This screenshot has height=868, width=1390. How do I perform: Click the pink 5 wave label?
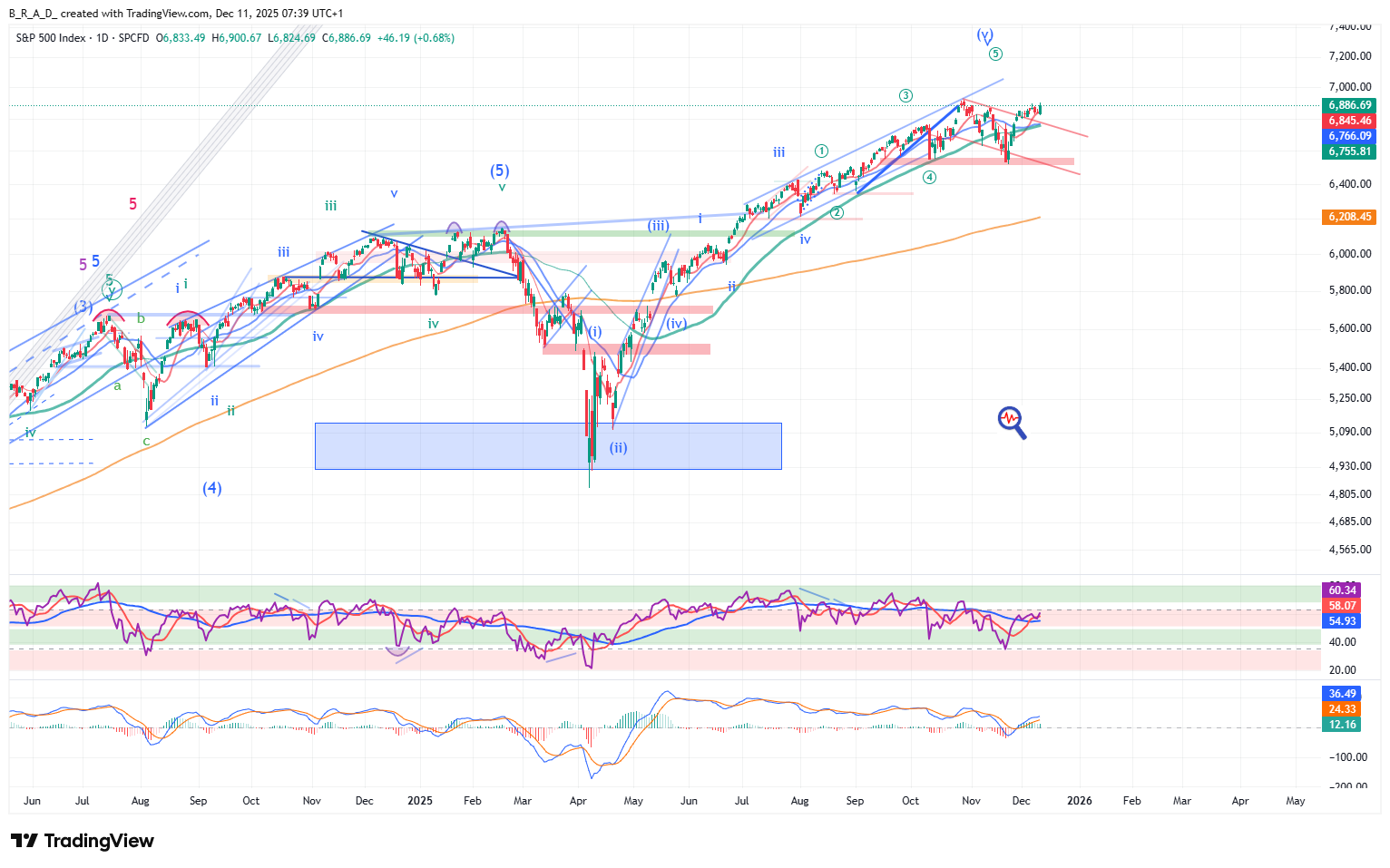click(x=132, y=204)
